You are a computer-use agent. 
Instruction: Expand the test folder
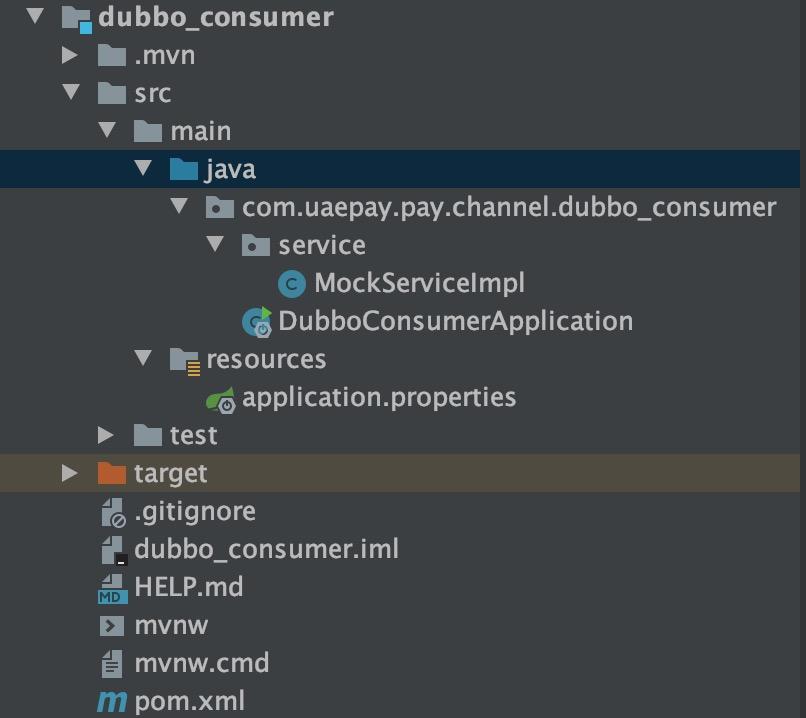[x=104, y=435]
